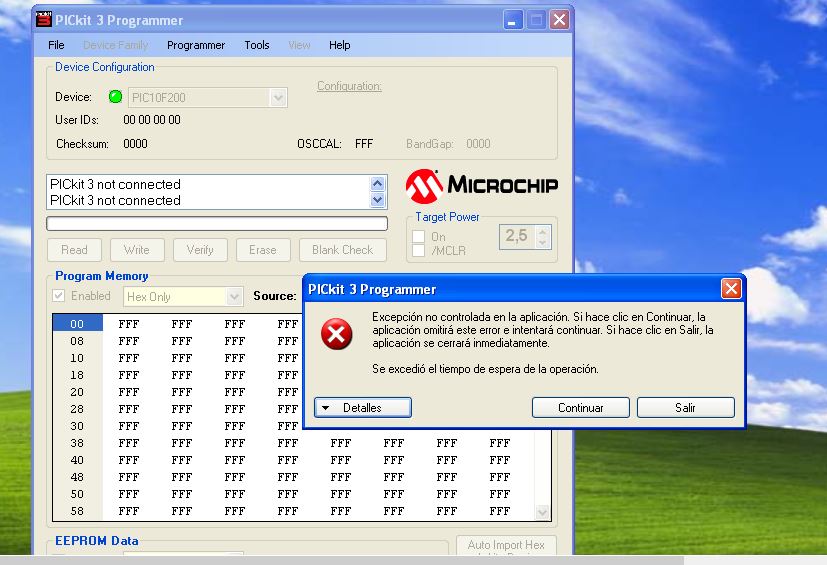Open the PIC10F200 device dropdown
Viewport: 827px width, 565px height.
pyautogui.click(x=278, y=98)
